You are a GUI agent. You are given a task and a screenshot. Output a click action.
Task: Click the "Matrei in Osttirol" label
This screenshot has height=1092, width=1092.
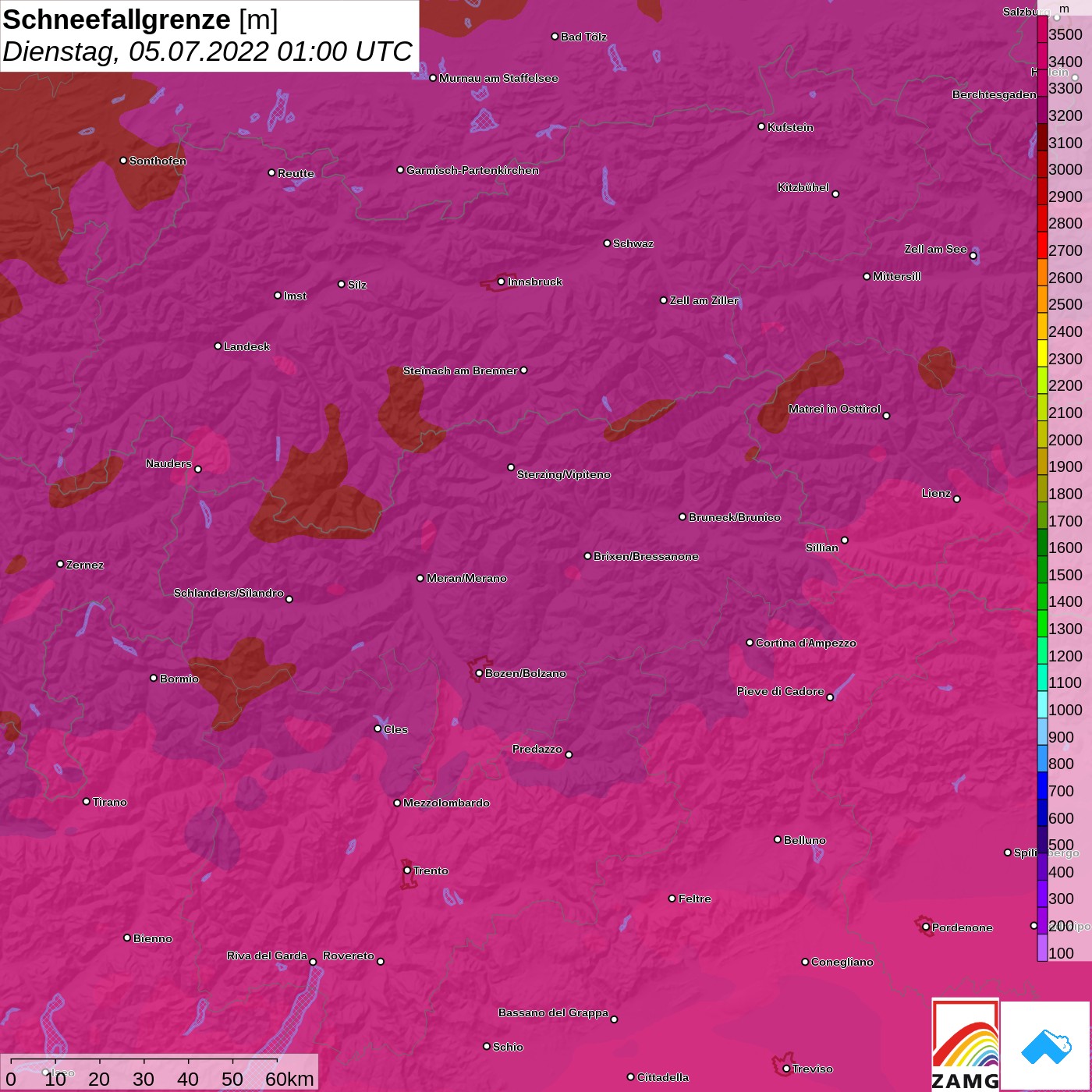835,409
